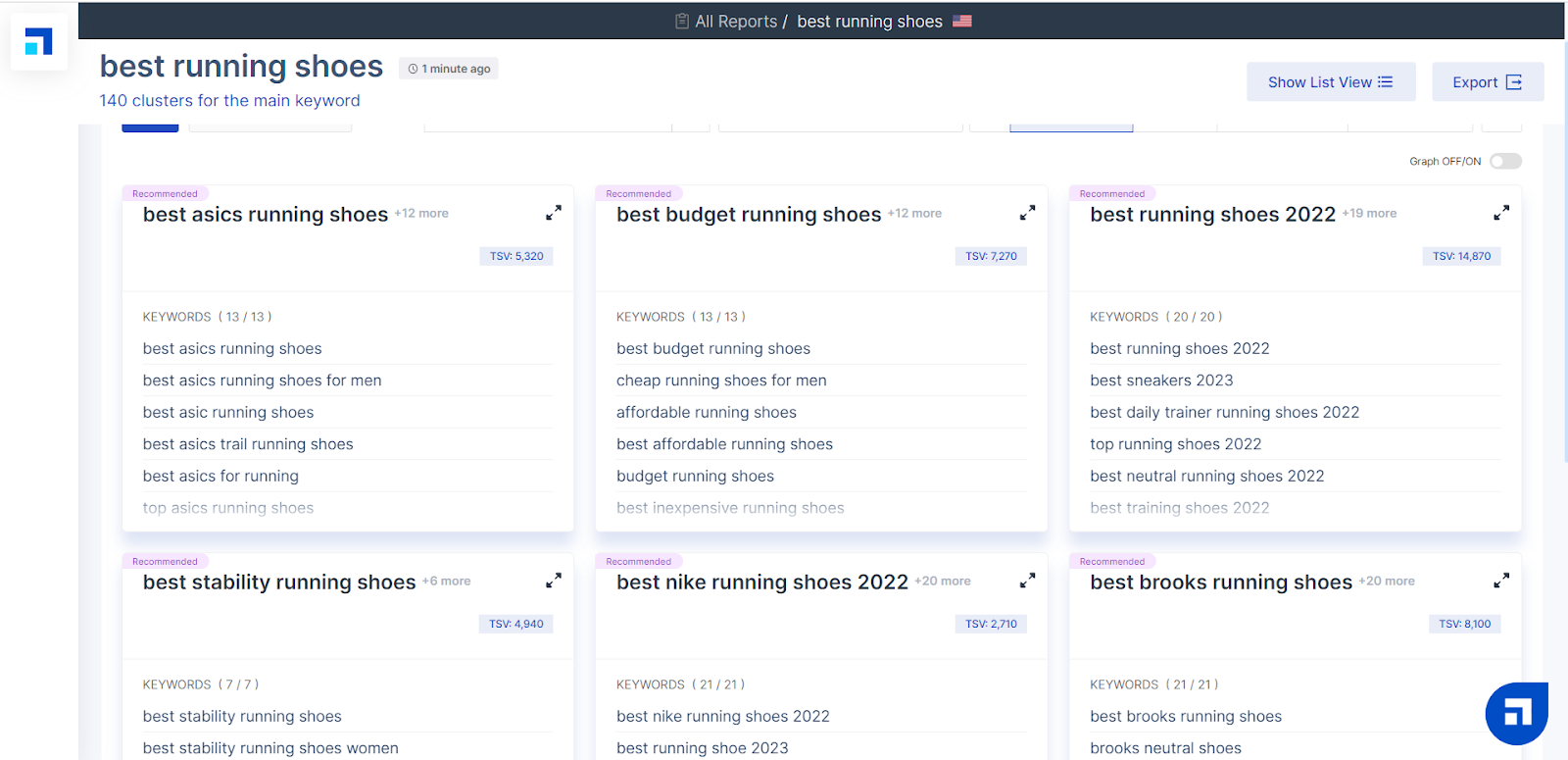
Task: Toggle the Graph OFF/ON switch
Action: coord(1505,162)
